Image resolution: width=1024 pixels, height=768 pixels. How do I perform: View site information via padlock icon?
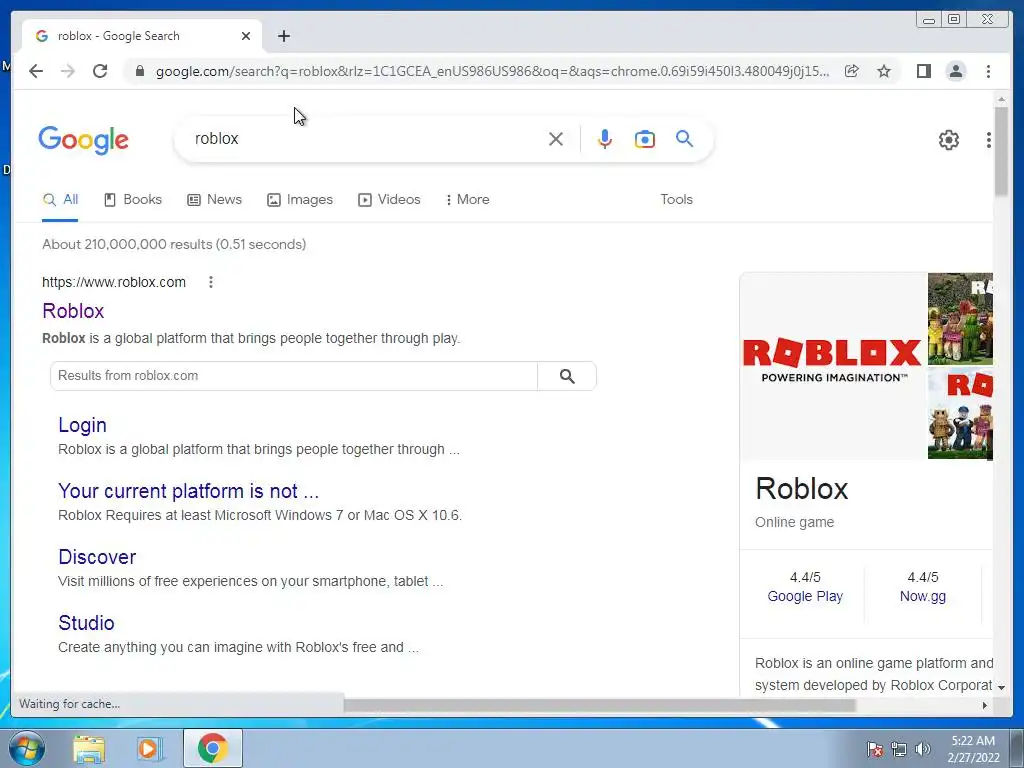click(140, 71)
